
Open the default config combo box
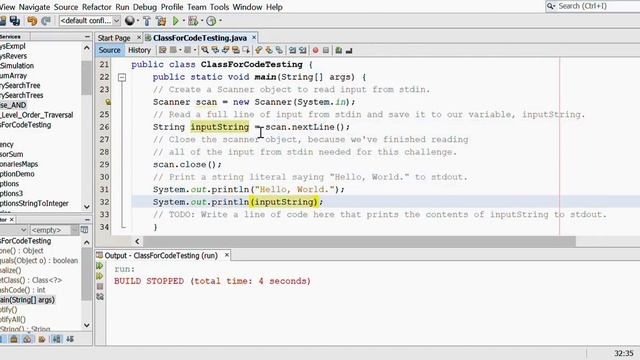click(90, 20)
